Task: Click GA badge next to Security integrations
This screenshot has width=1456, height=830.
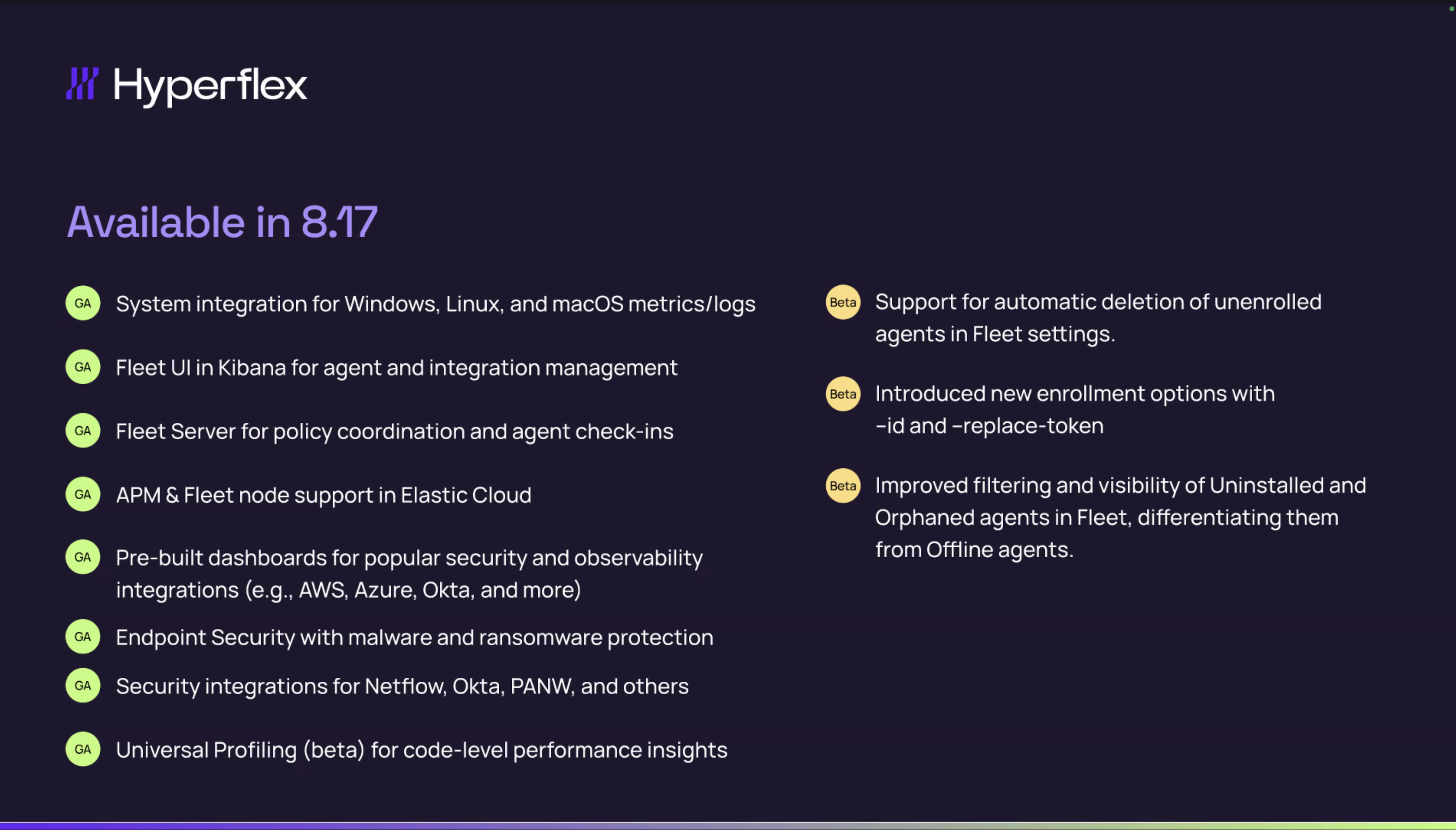Action: (82, 686)
